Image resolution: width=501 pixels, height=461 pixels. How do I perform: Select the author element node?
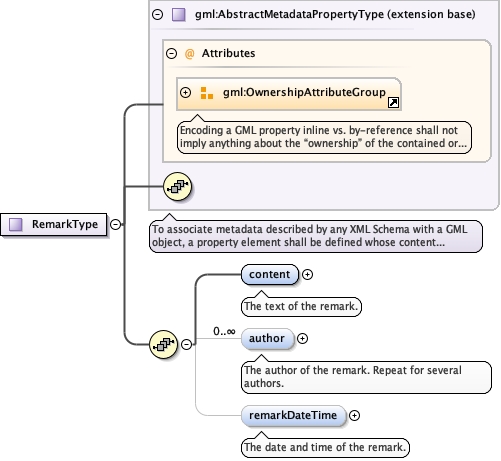tap(267, 338)
